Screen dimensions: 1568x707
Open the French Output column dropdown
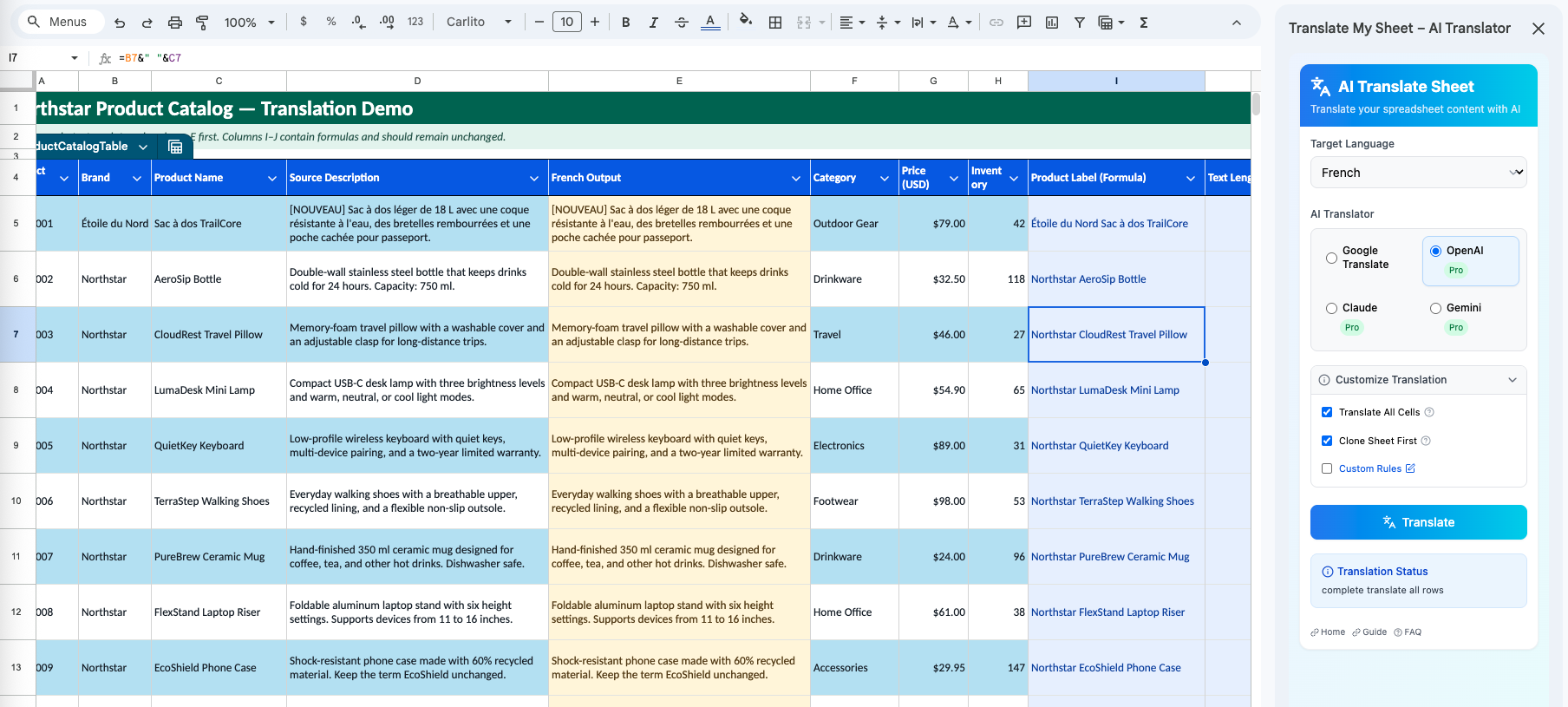[x=796, y=178]
